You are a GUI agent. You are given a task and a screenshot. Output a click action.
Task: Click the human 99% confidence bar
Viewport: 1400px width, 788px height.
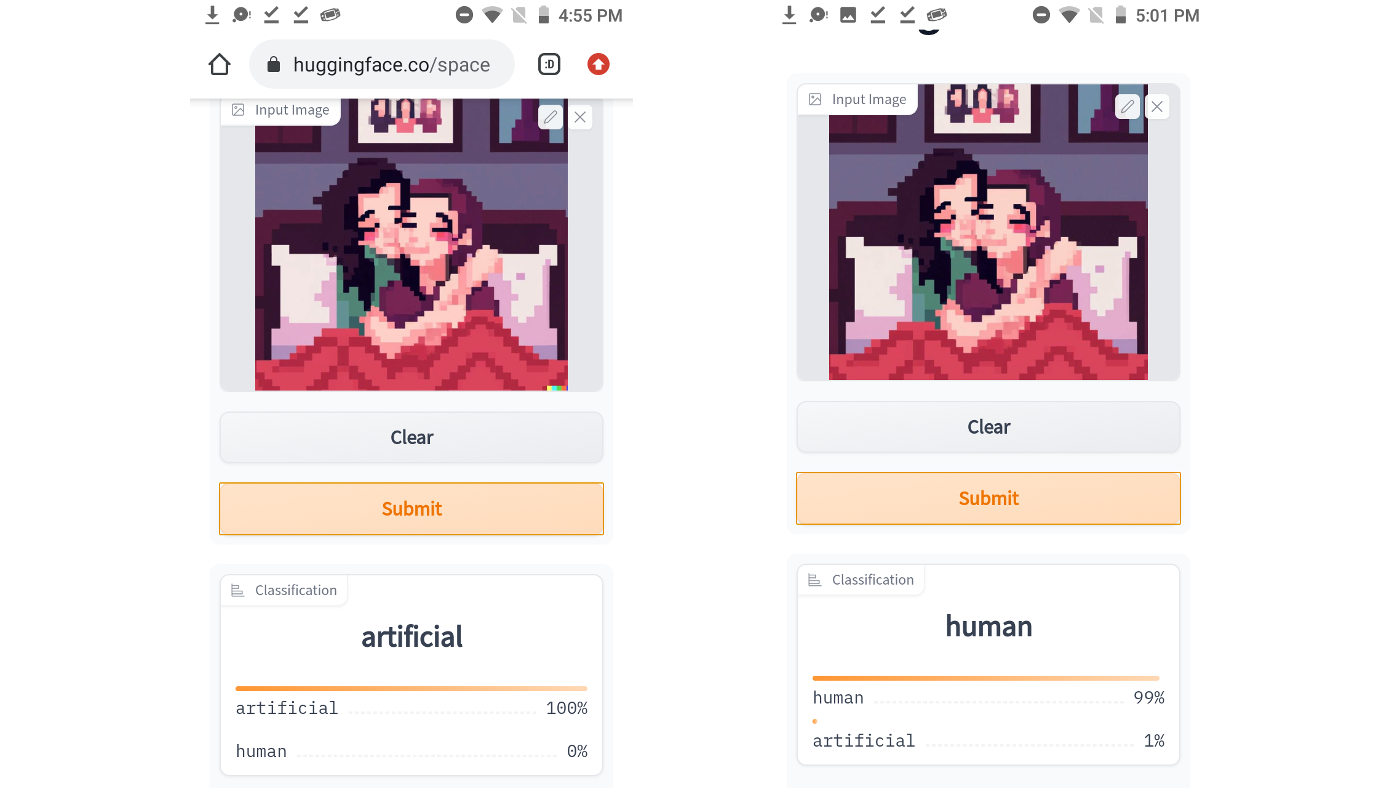pyautogui.click(x=986, y=678)
